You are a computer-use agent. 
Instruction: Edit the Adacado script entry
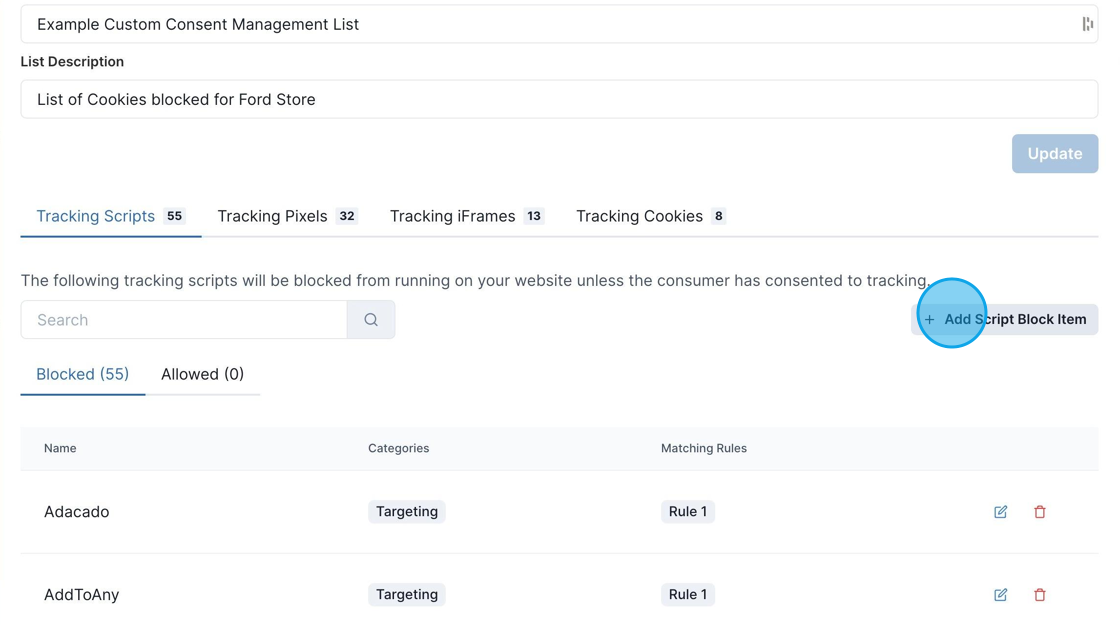coord(1001,511)
